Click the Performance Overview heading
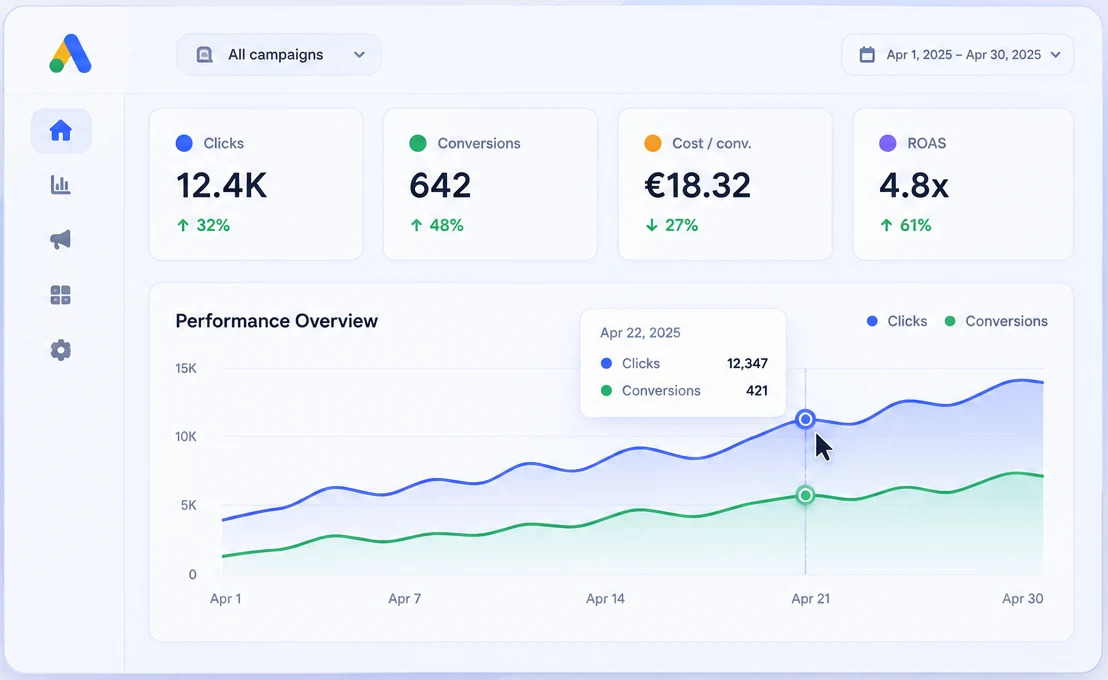1108x680 pixels. (276, 321)
